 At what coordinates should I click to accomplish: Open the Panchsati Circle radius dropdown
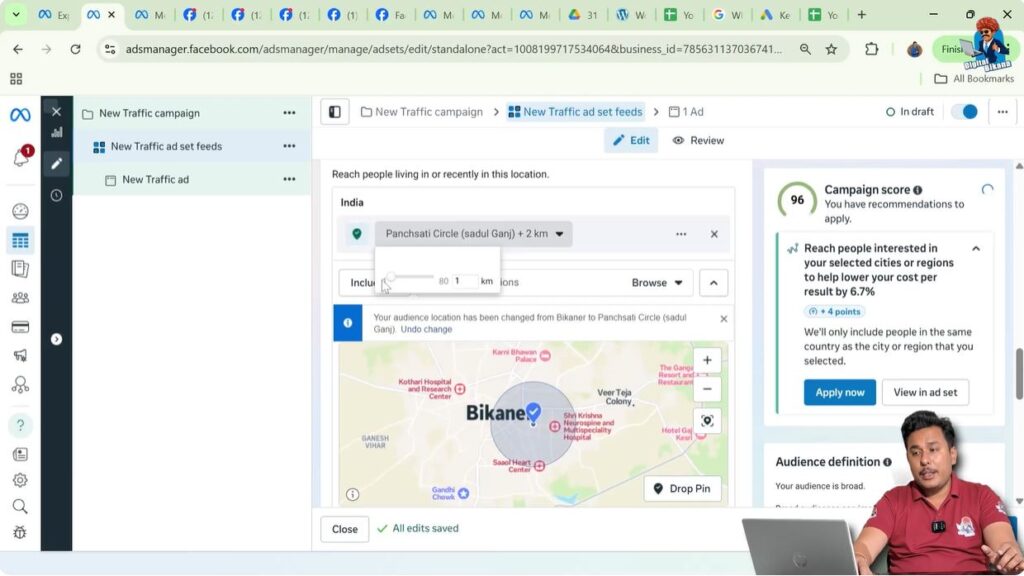559,234
